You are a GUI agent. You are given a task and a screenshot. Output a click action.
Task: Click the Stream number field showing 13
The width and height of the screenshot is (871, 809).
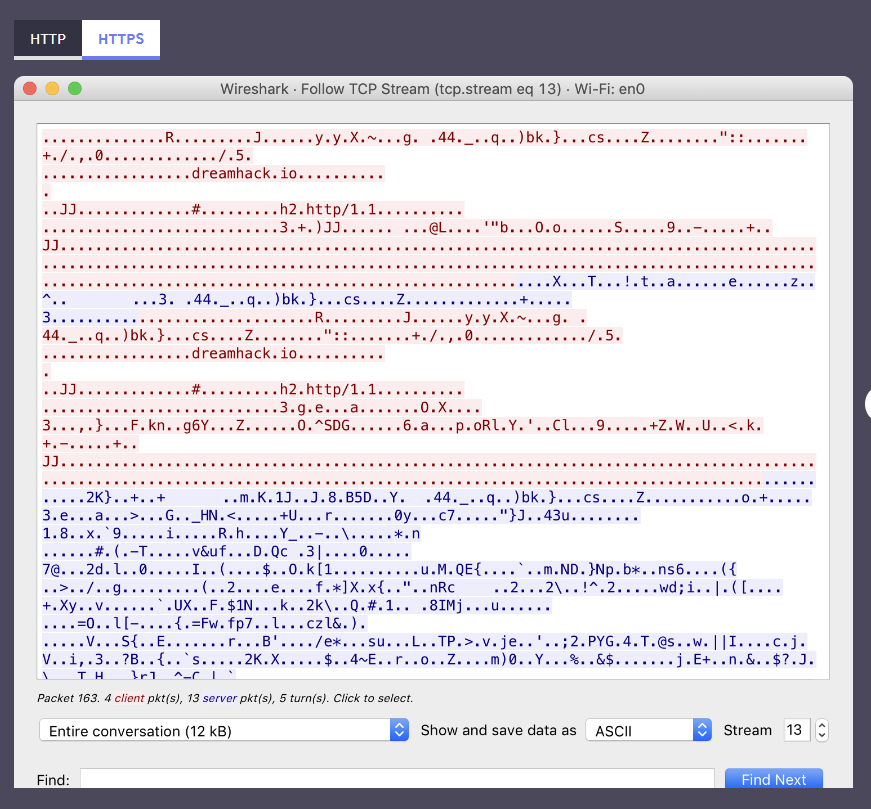(x=797, y=730)
